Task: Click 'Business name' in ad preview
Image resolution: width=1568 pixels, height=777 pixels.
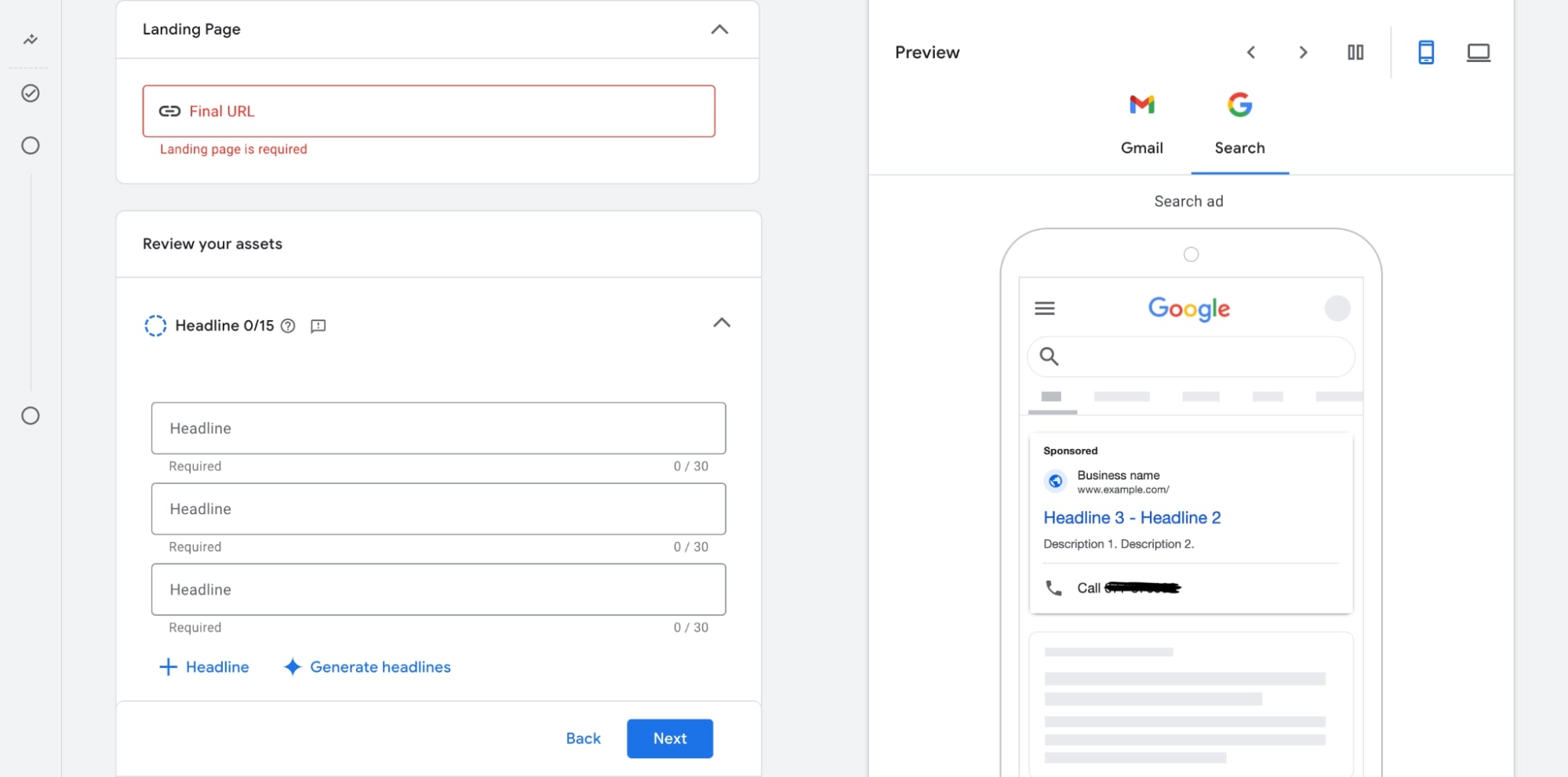Action: tap(1119, 476)
